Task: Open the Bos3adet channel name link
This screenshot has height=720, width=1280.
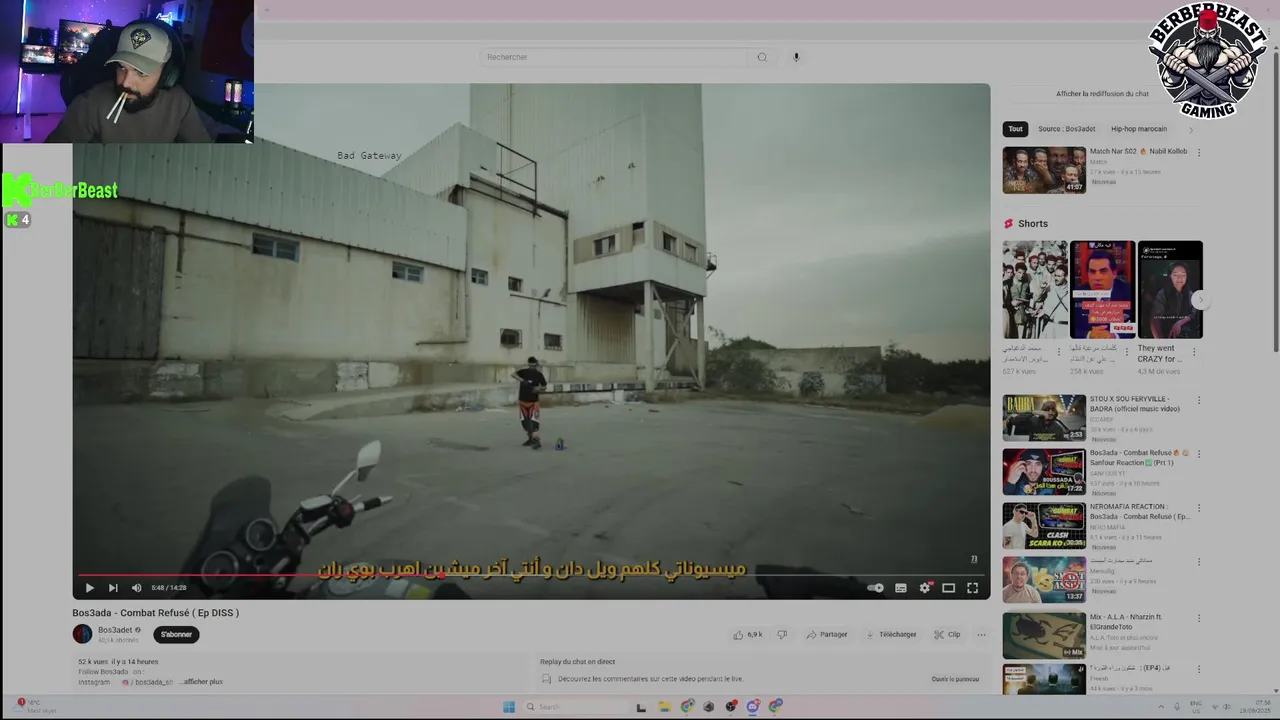Action: click(x=115, y=630)
